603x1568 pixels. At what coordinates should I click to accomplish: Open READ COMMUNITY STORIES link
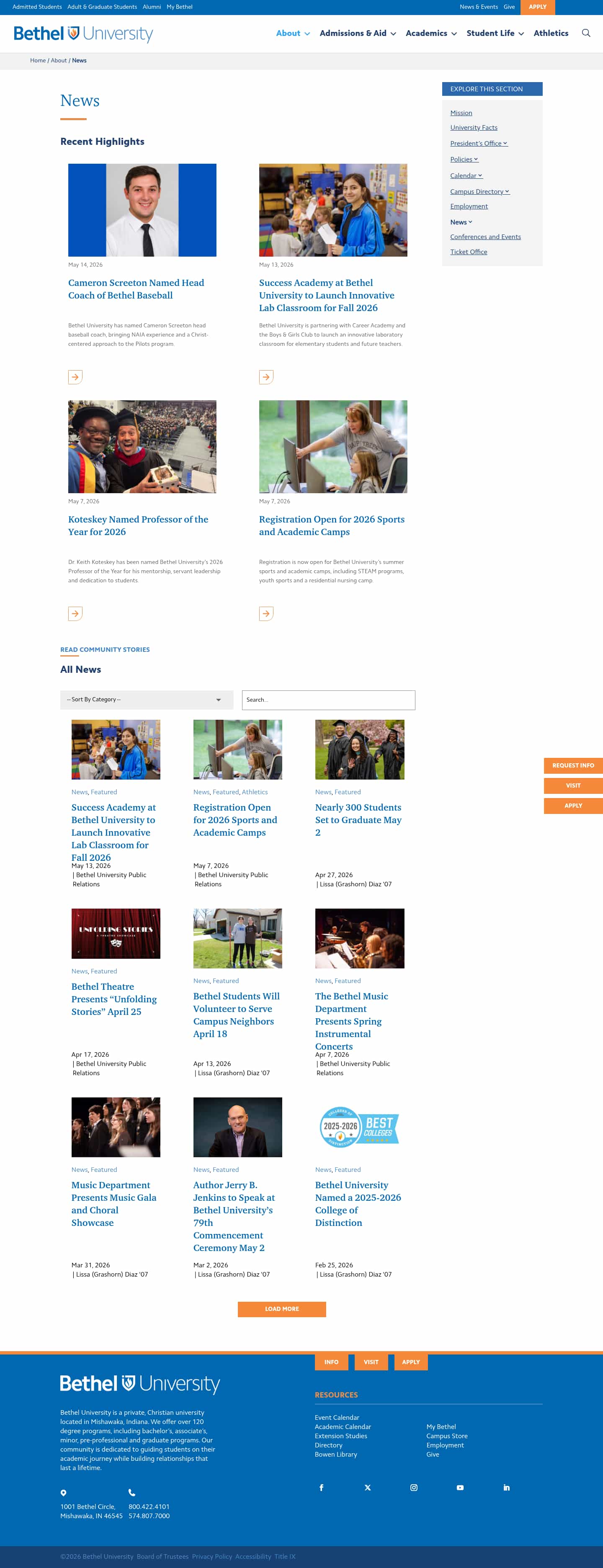click(x=105, y=649)
